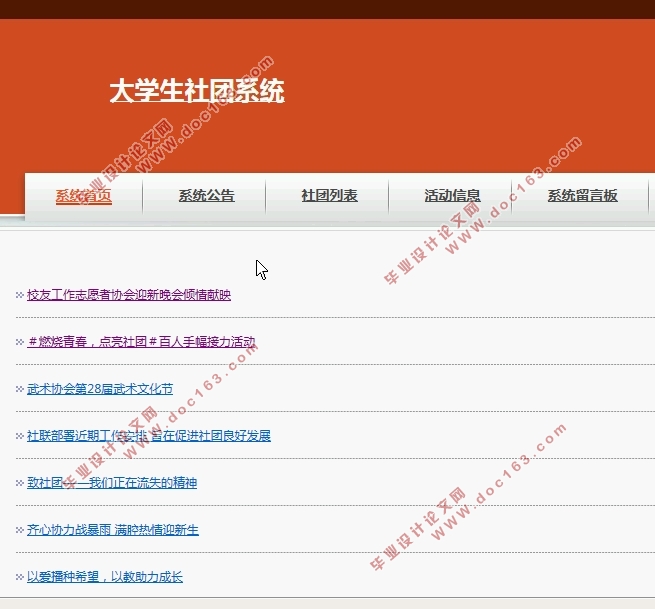Open 致社团——我们正在流失的精神 link
This screenshot has height=609, width=655.
point(112,483)
